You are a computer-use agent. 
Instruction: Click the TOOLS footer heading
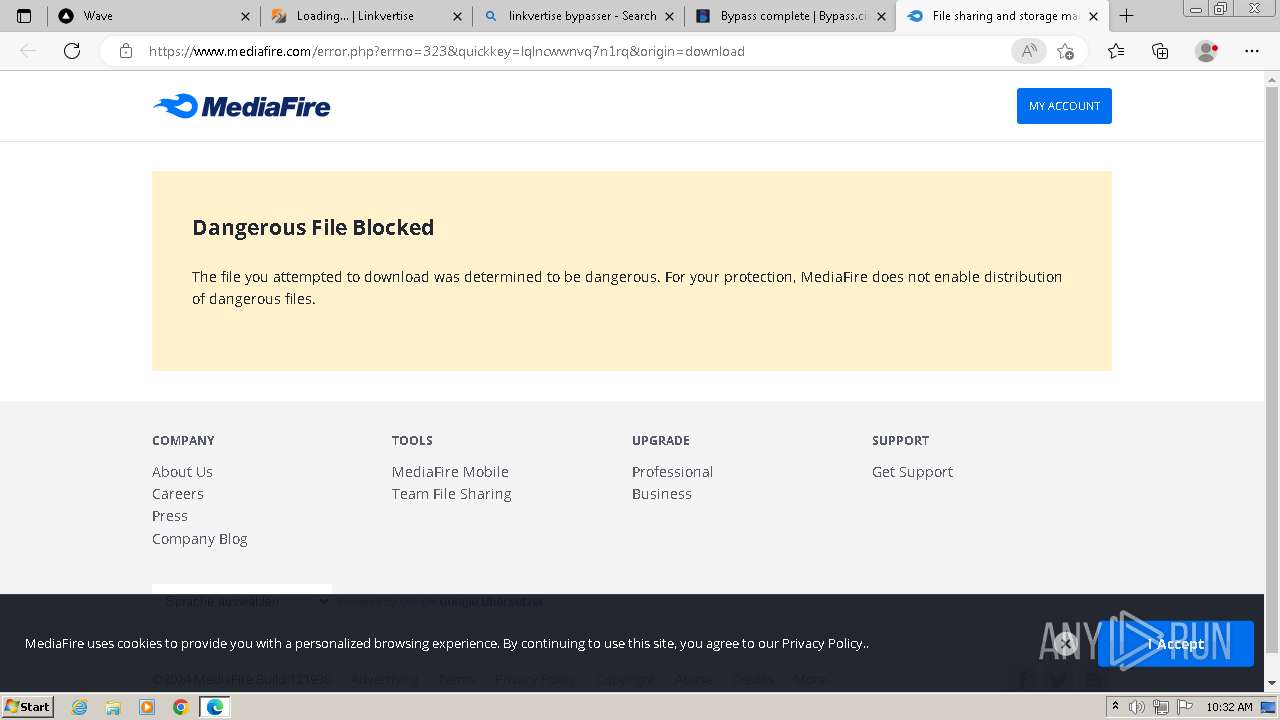[x=412, y=440]
